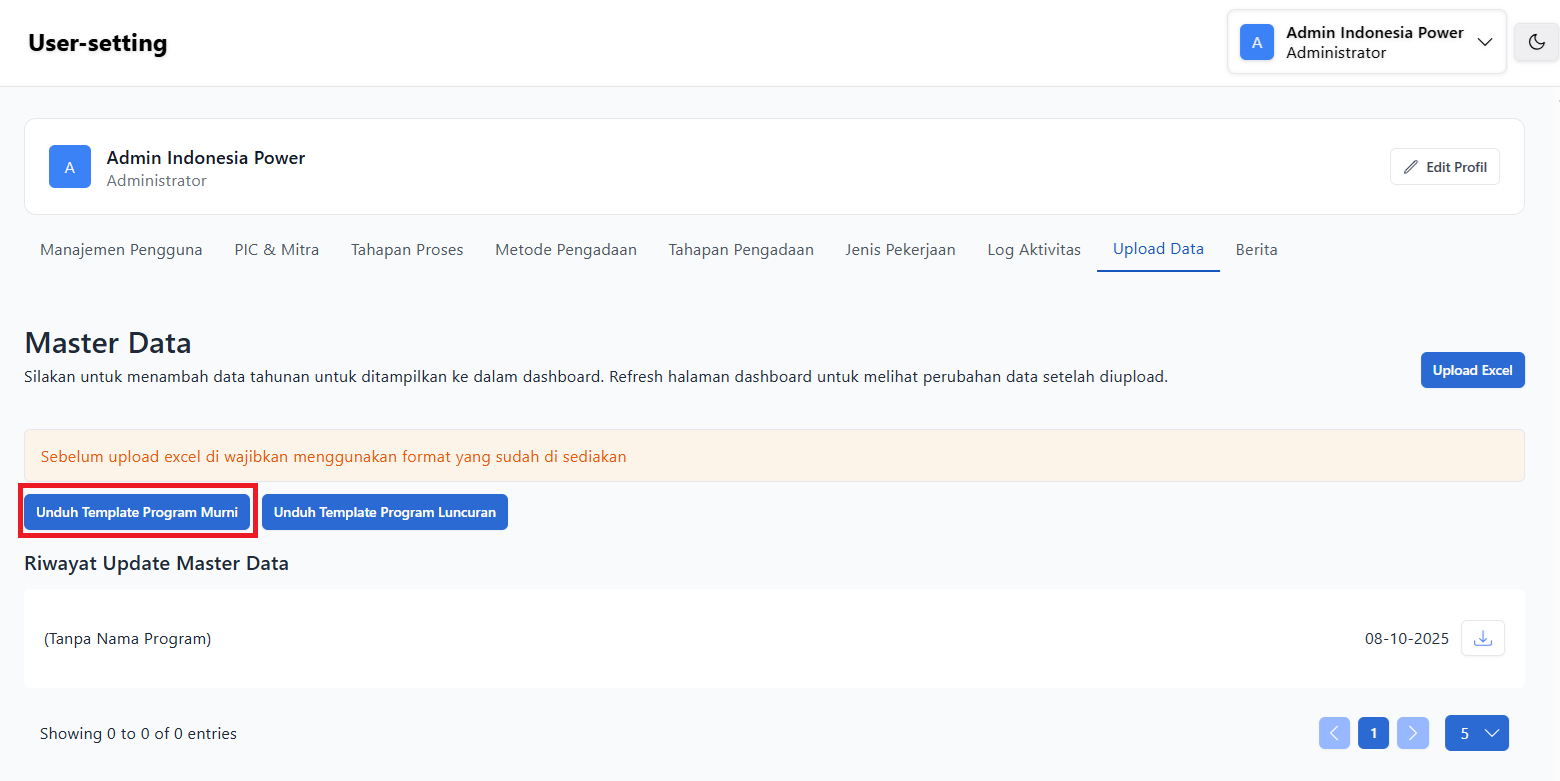This screenshot has height=781, width=1560.
Task: Switch to the Manajemen Pengguna tab
Action: coord(121,250)
